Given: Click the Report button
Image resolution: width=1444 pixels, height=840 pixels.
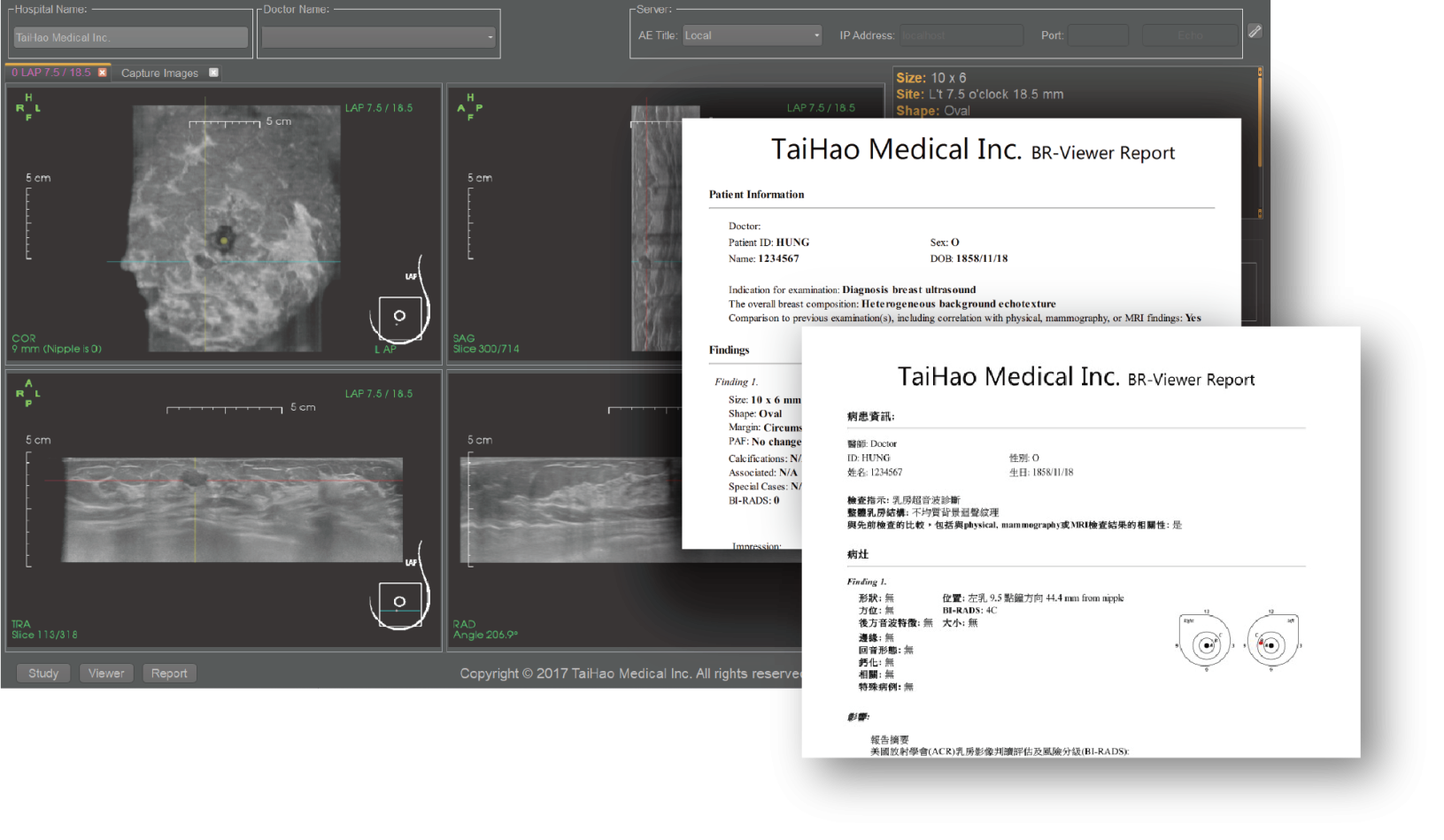Looking at the screenshot, I should click(169, 674).
